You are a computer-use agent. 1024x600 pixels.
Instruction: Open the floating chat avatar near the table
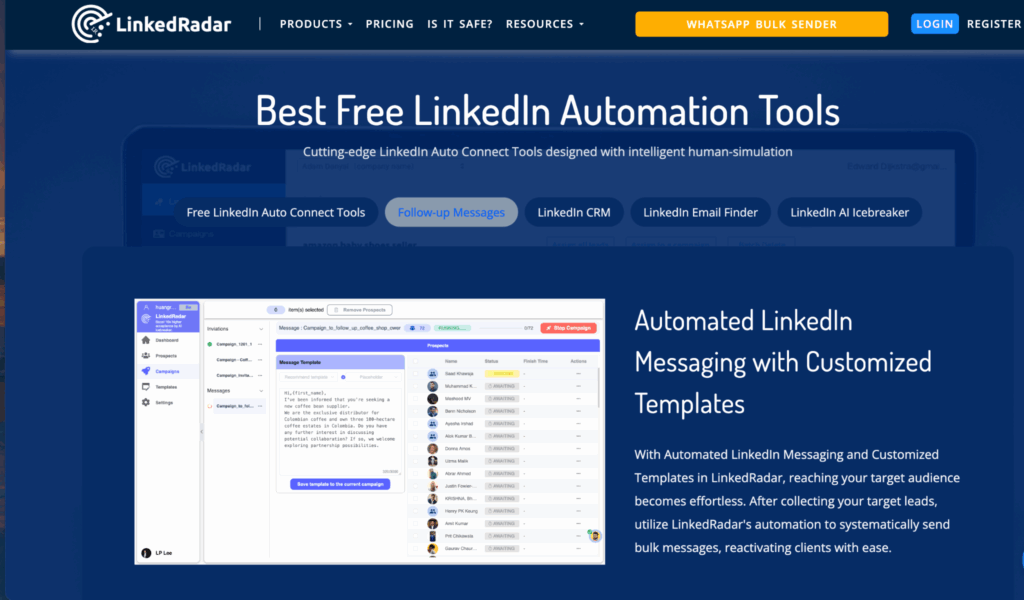coord(594,536)
